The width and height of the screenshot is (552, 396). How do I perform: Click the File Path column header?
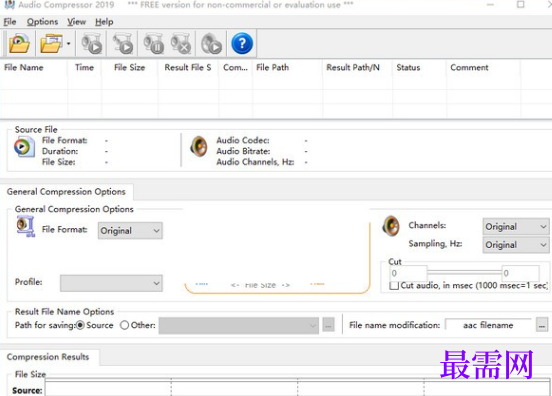point(287,68)
